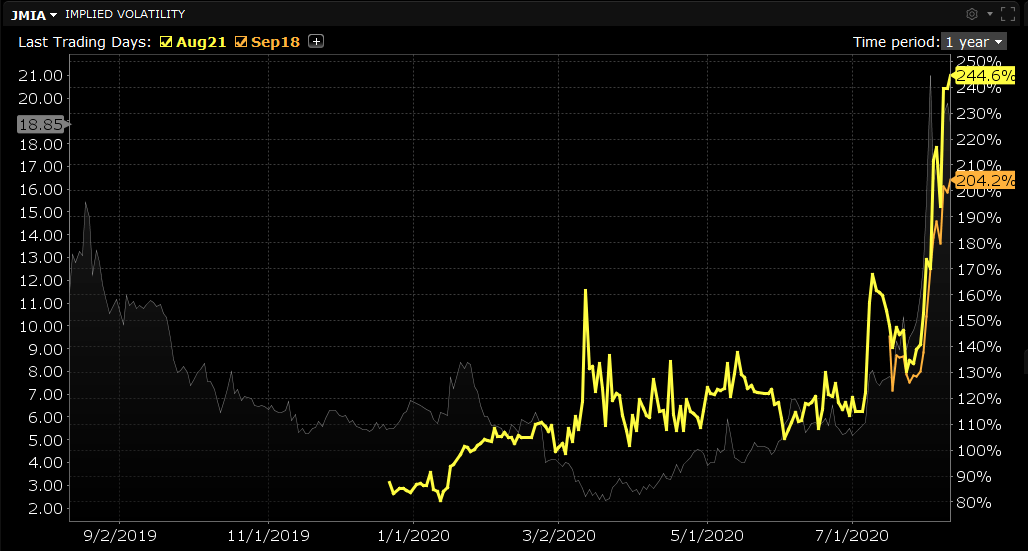Click the 5/1/2020 date axis label
Image resolution: width=1028 pixels, height=551 pixels.
coord(707,535)
